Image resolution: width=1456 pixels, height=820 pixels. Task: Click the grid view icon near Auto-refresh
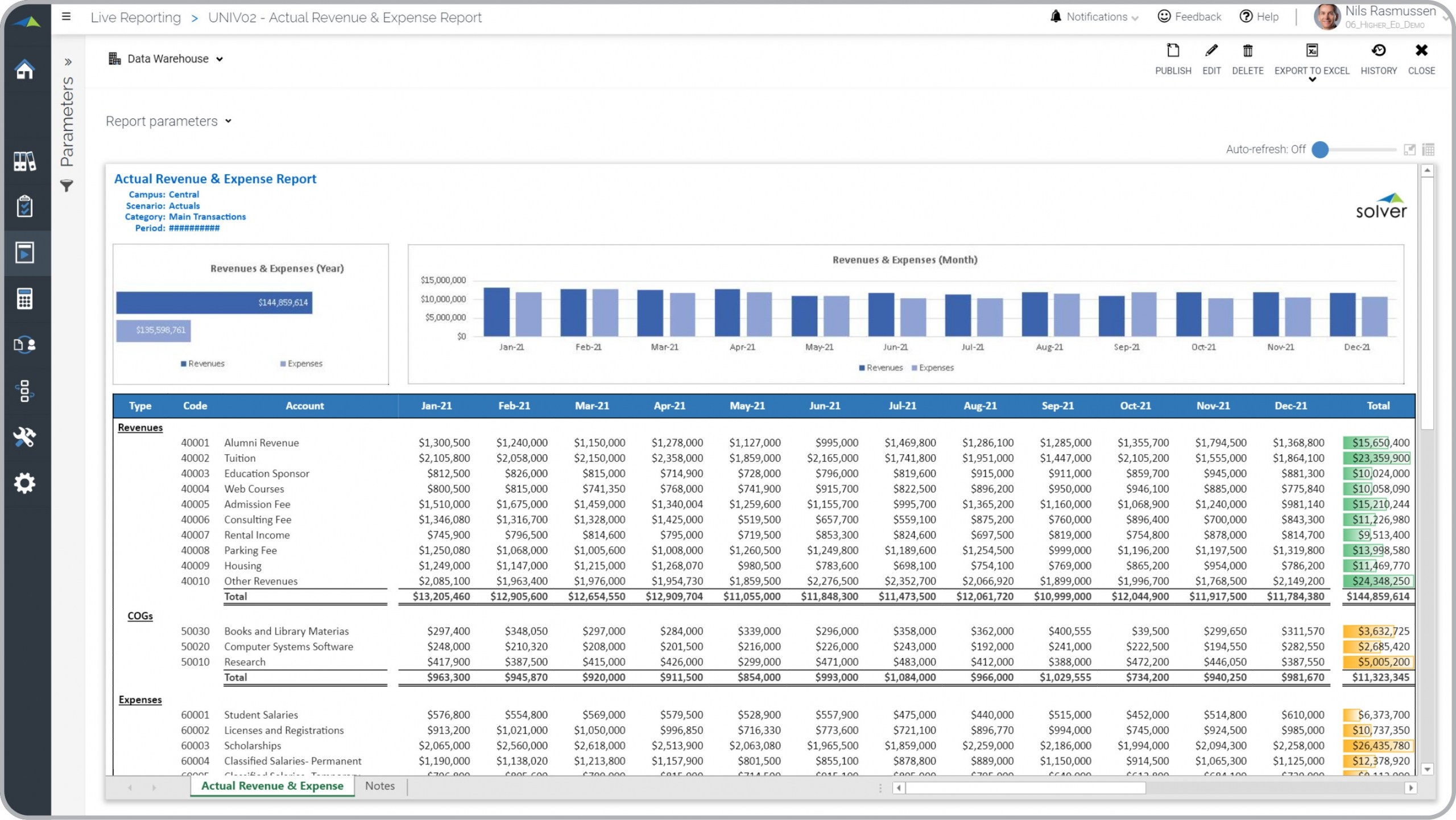pyautogui.click(x=1428, y=150)
